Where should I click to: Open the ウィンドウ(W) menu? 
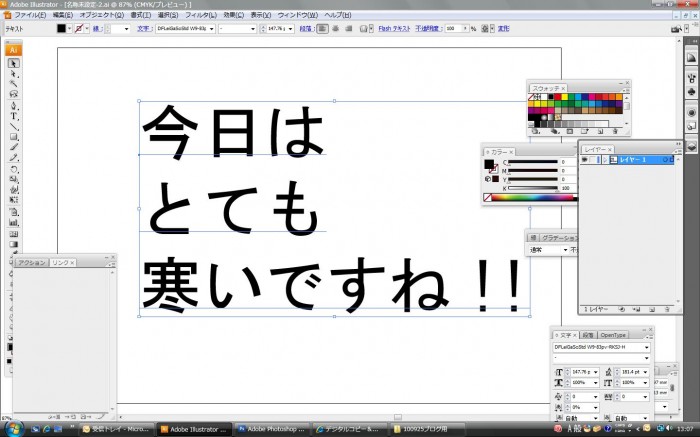pyautogui.click(x=297, y=15)
